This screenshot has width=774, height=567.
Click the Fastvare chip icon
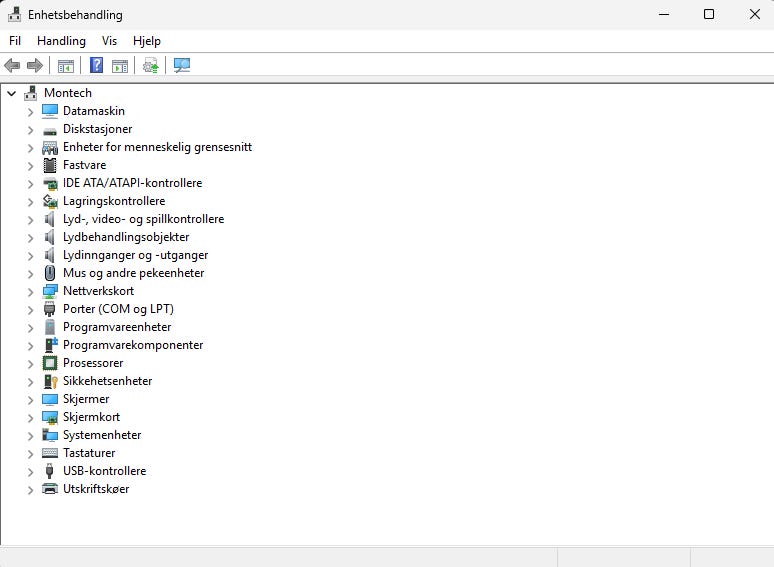(50, 165)
